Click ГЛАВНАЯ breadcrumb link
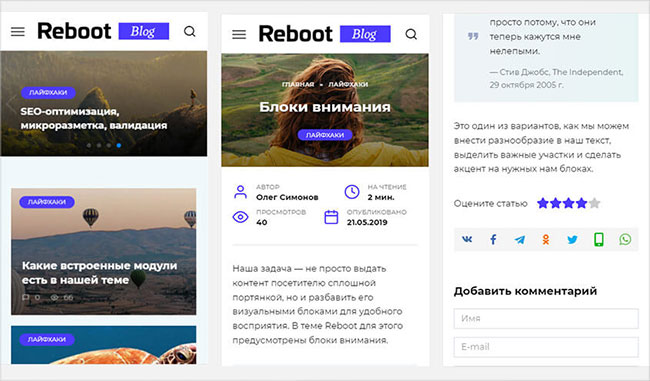 298,84
